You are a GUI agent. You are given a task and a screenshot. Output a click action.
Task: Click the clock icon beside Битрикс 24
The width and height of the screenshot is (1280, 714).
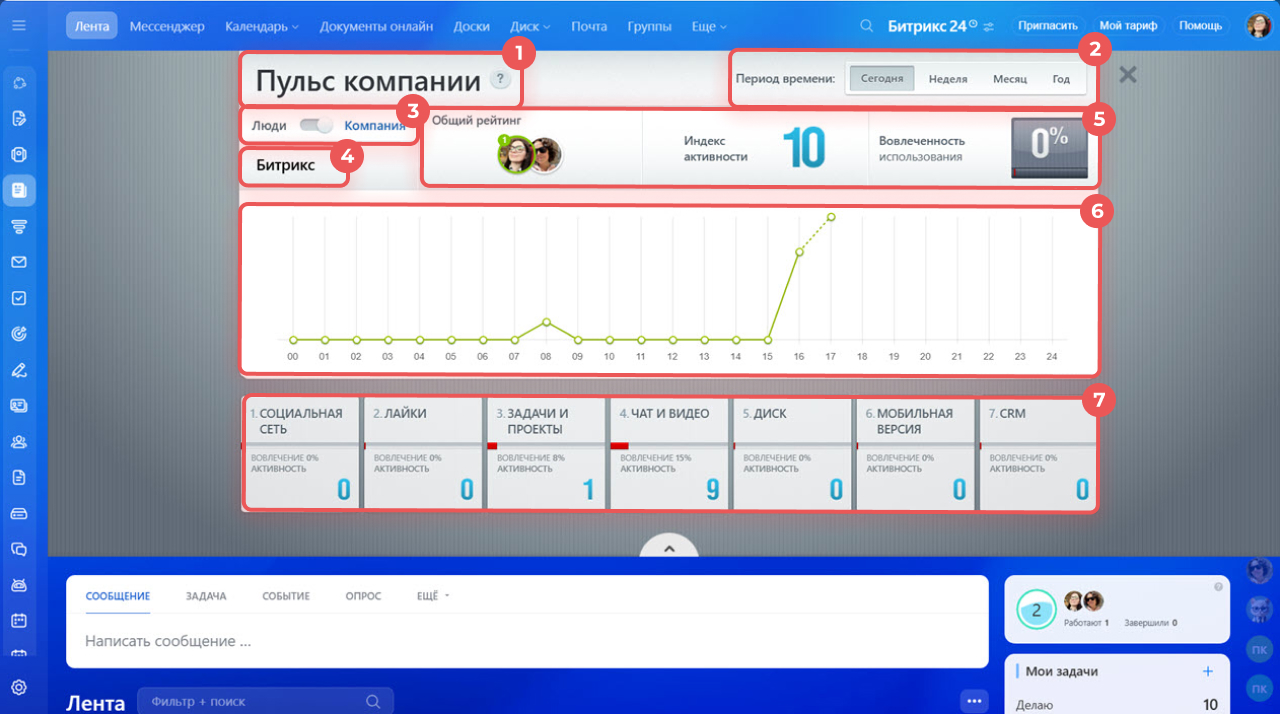(973, 22)
